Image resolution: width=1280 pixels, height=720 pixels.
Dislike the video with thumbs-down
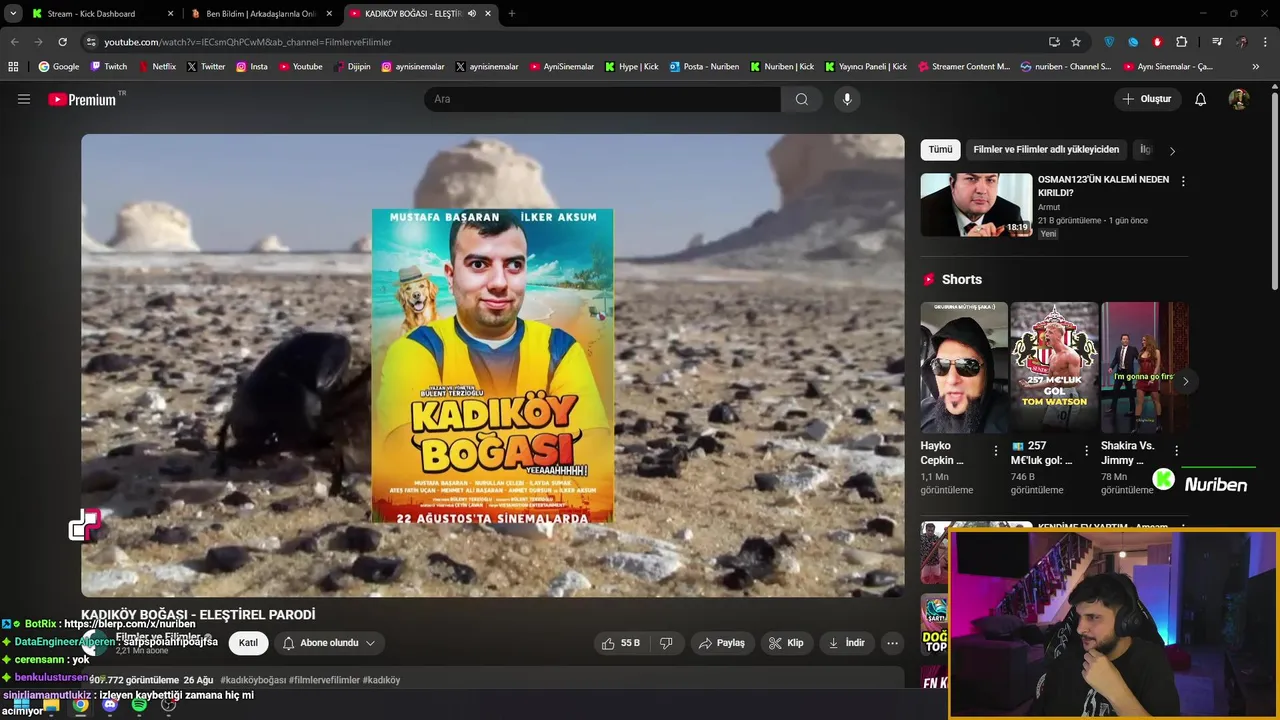[666, 643]
